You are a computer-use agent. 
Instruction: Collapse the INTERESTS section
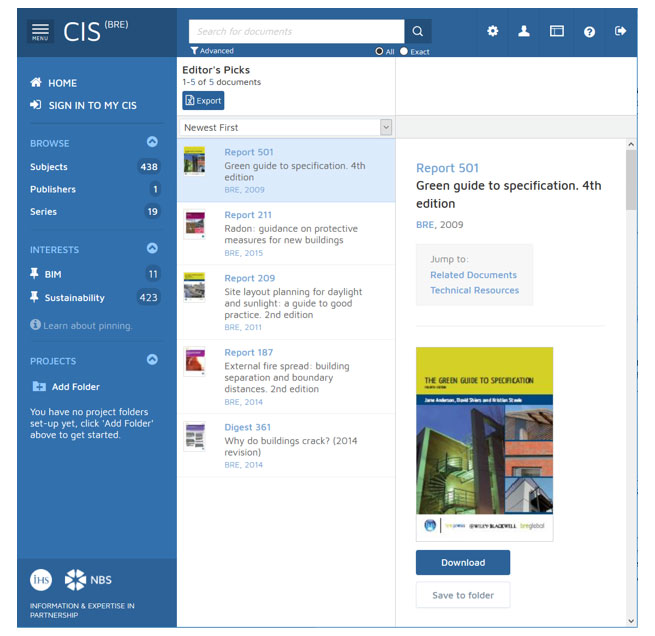152,248
